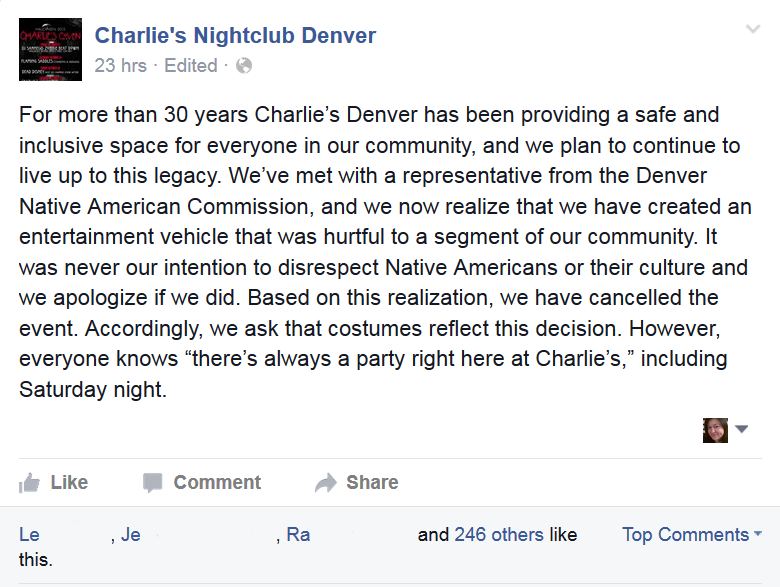Image resolution: width=780 pixels, height=587 pixels.
Task: Click the small user avatar below post
Action: click(715, 430)
